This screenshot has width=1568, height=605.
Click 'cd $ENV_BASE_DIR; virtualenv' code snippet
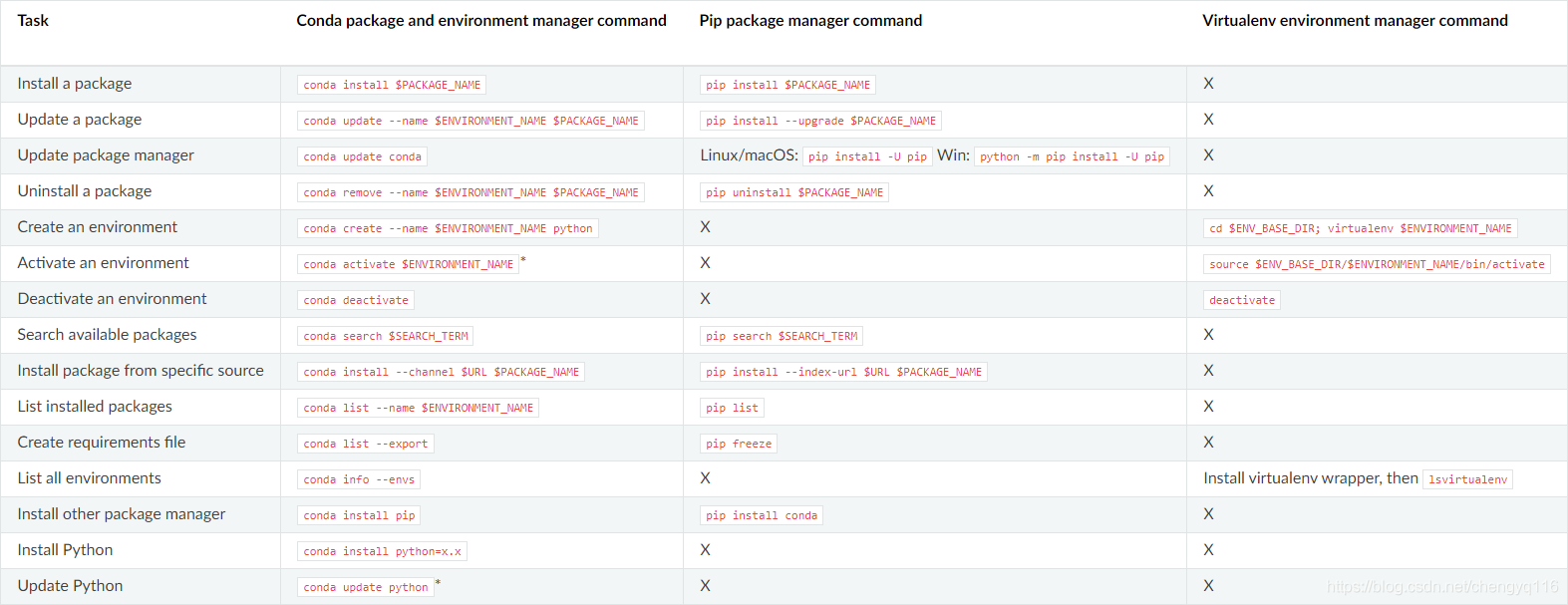coord(1361,228)
